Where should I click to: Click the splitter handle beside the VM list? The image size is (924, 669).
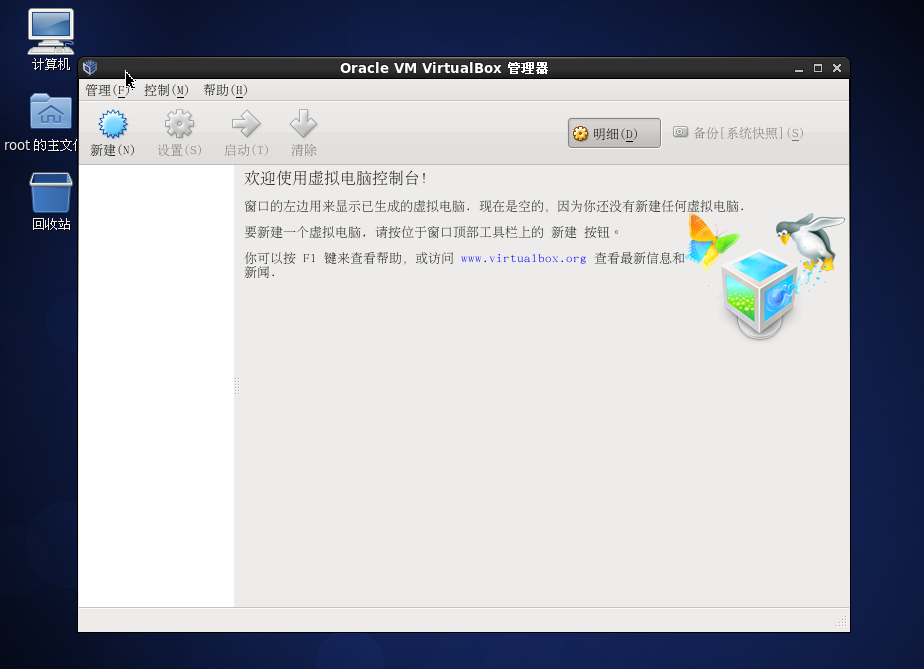[x=237, y=386]
